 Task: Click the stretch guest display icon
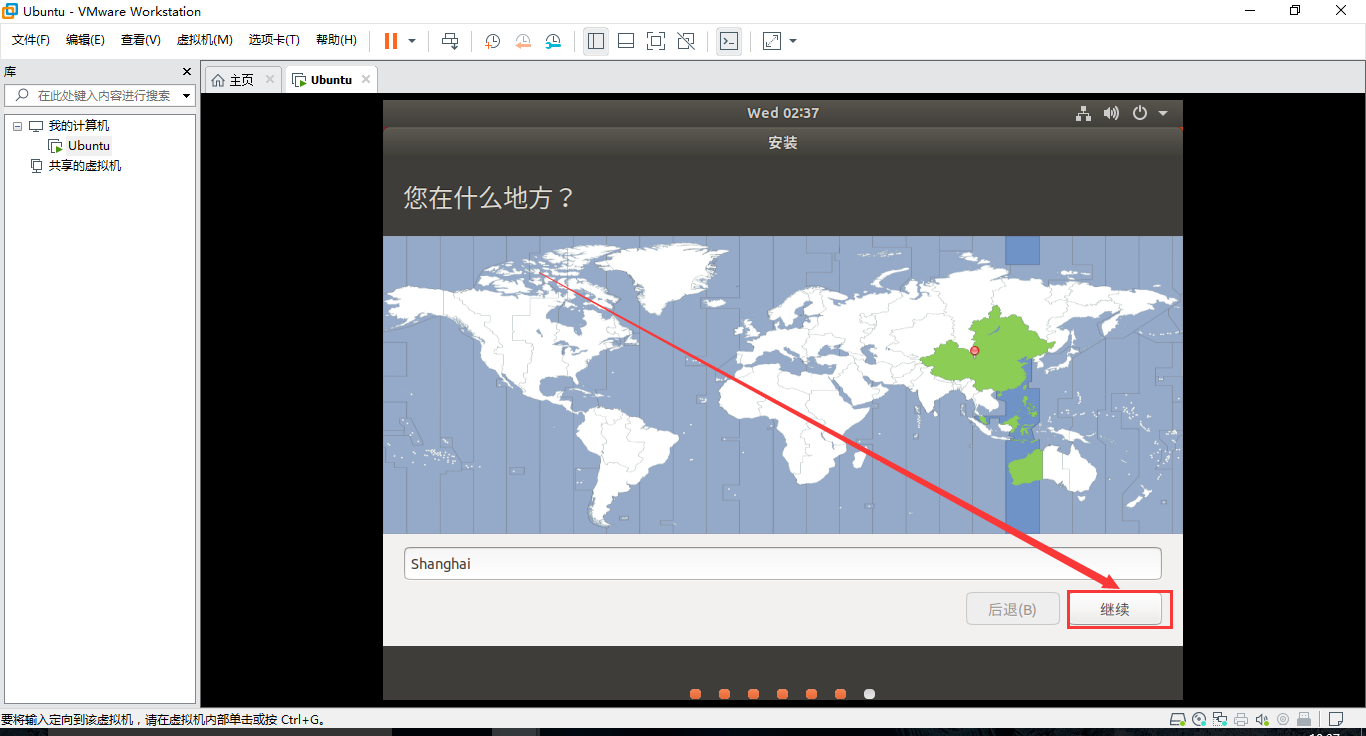pos(771,41)
